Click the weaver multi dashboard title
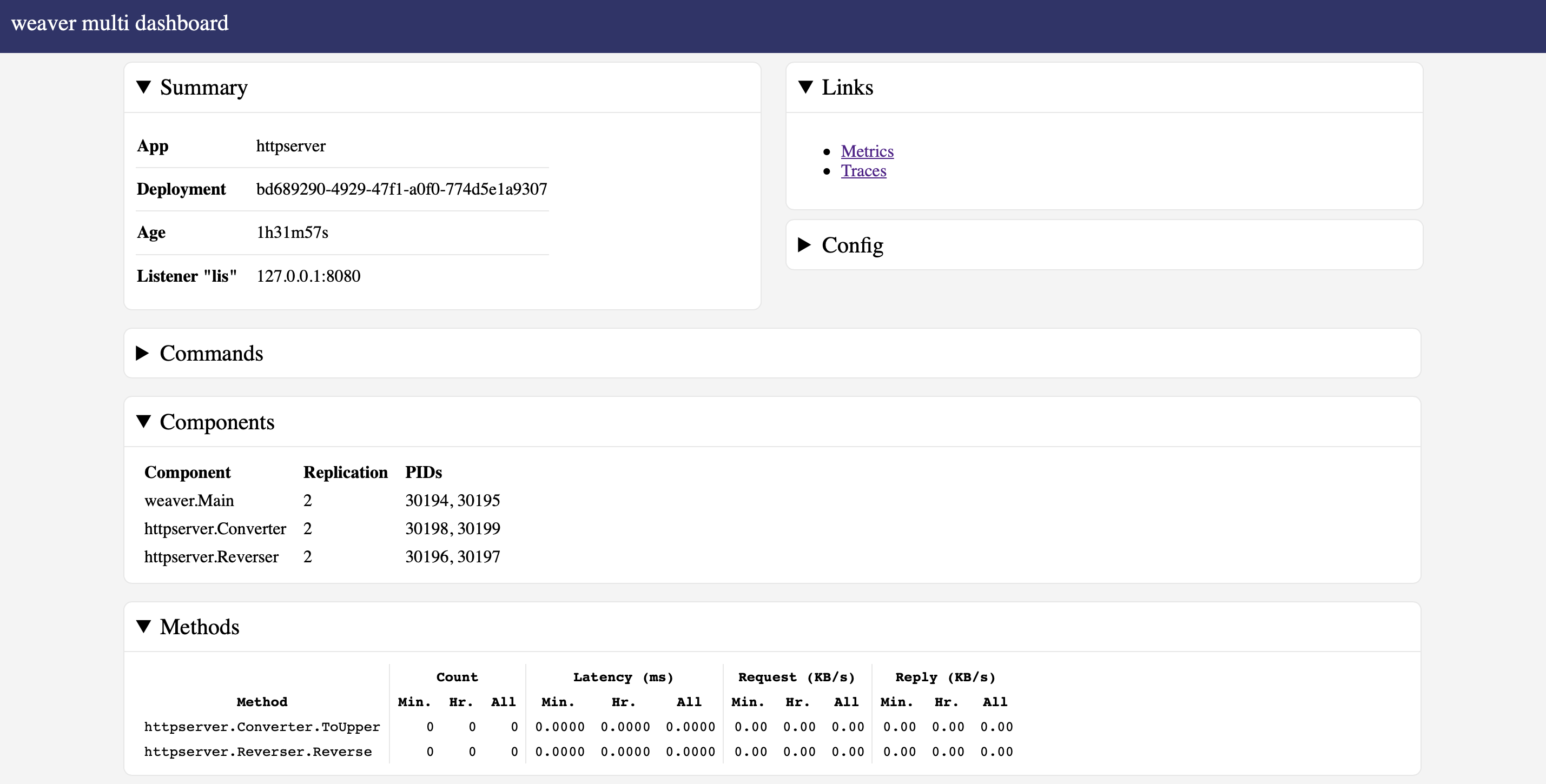The width and height of the screenshot is (1546, 784). coord(120,23)
